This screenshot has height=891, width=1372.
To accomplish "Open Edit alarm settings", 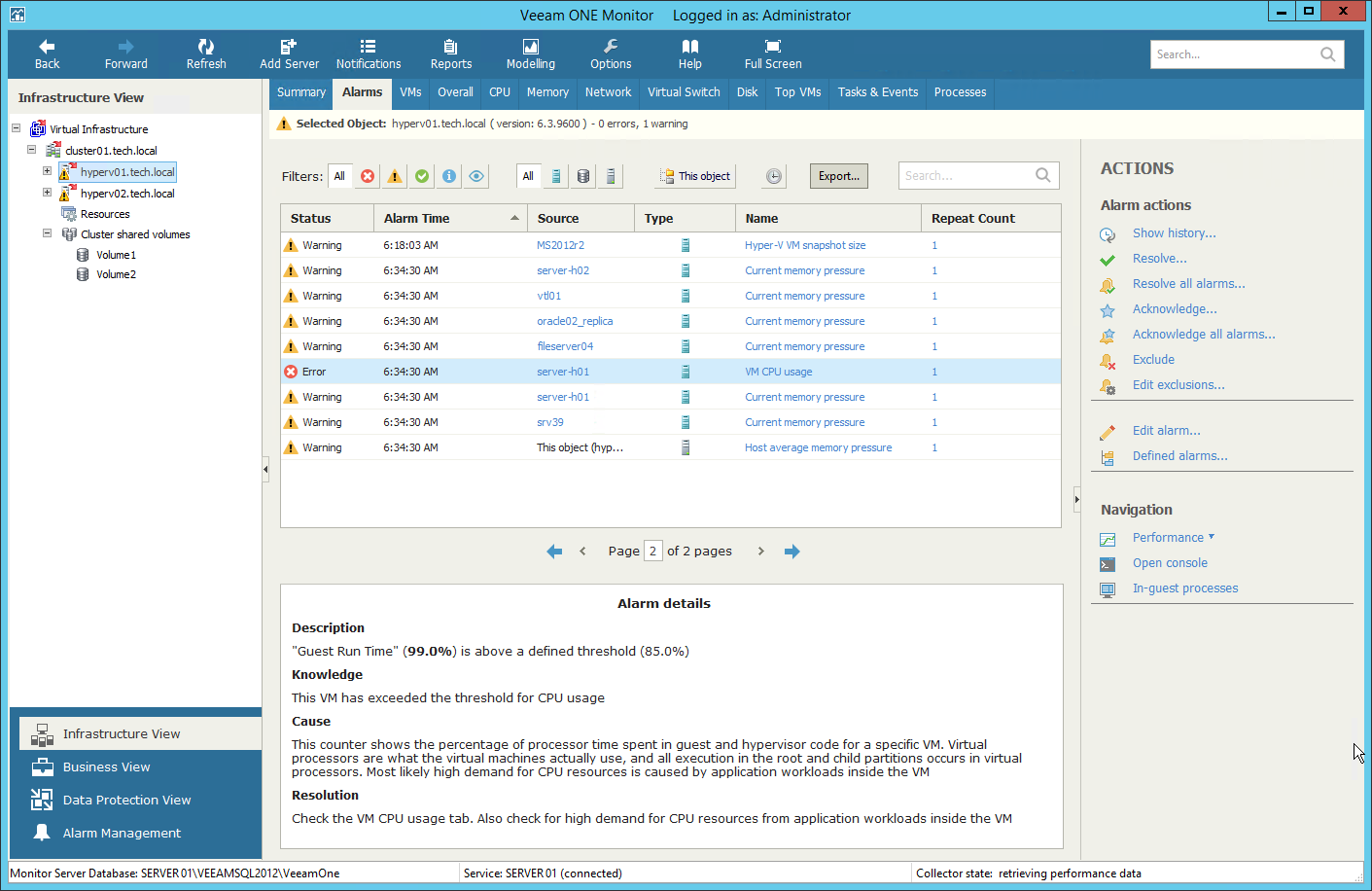I will 1166,431.
